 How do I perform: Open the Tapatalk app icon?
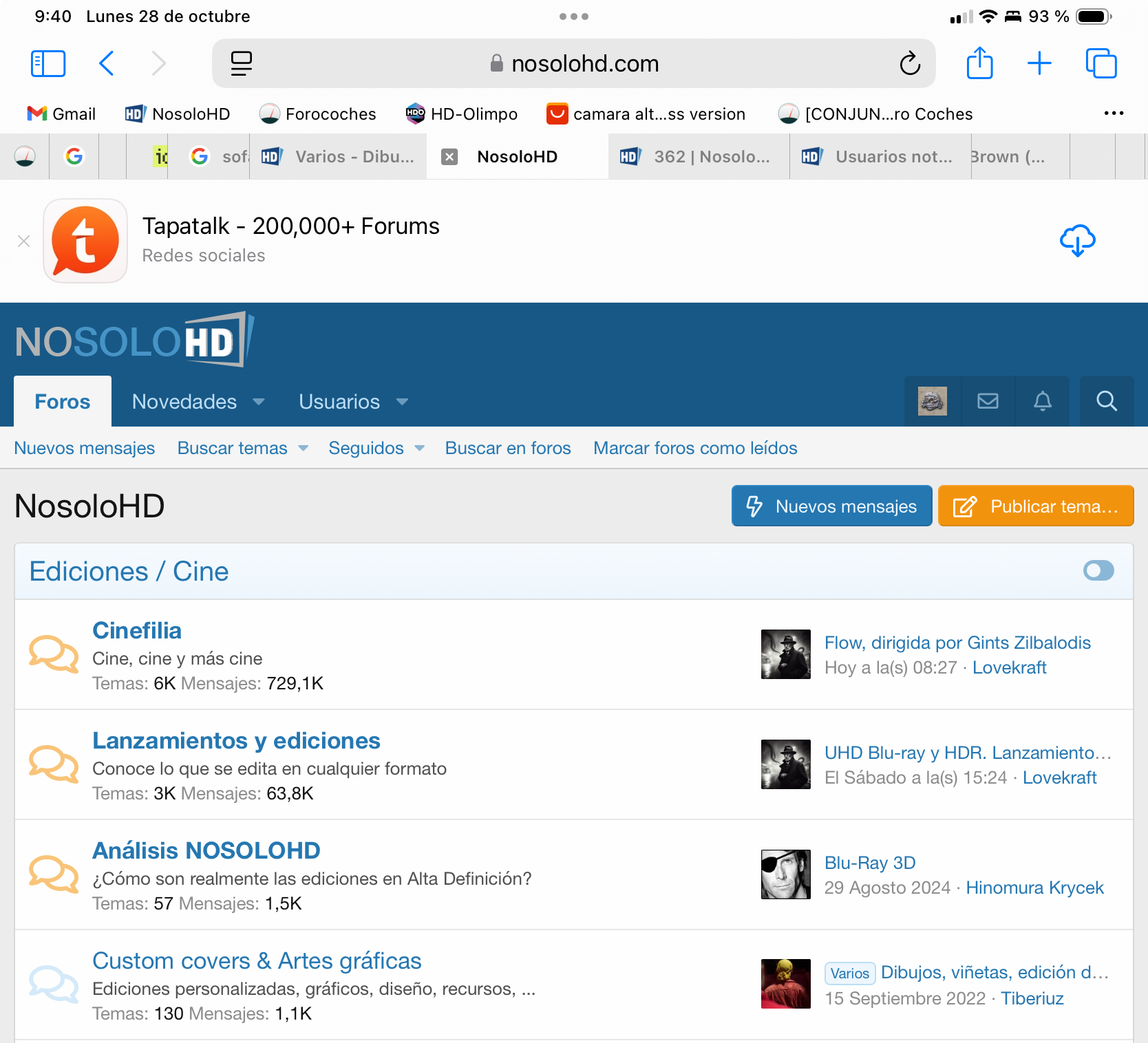click(85, 241)
